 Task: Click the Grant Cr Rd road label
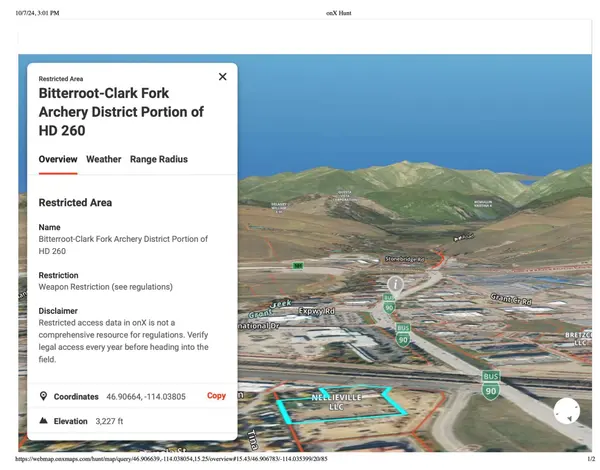[513, 299]
